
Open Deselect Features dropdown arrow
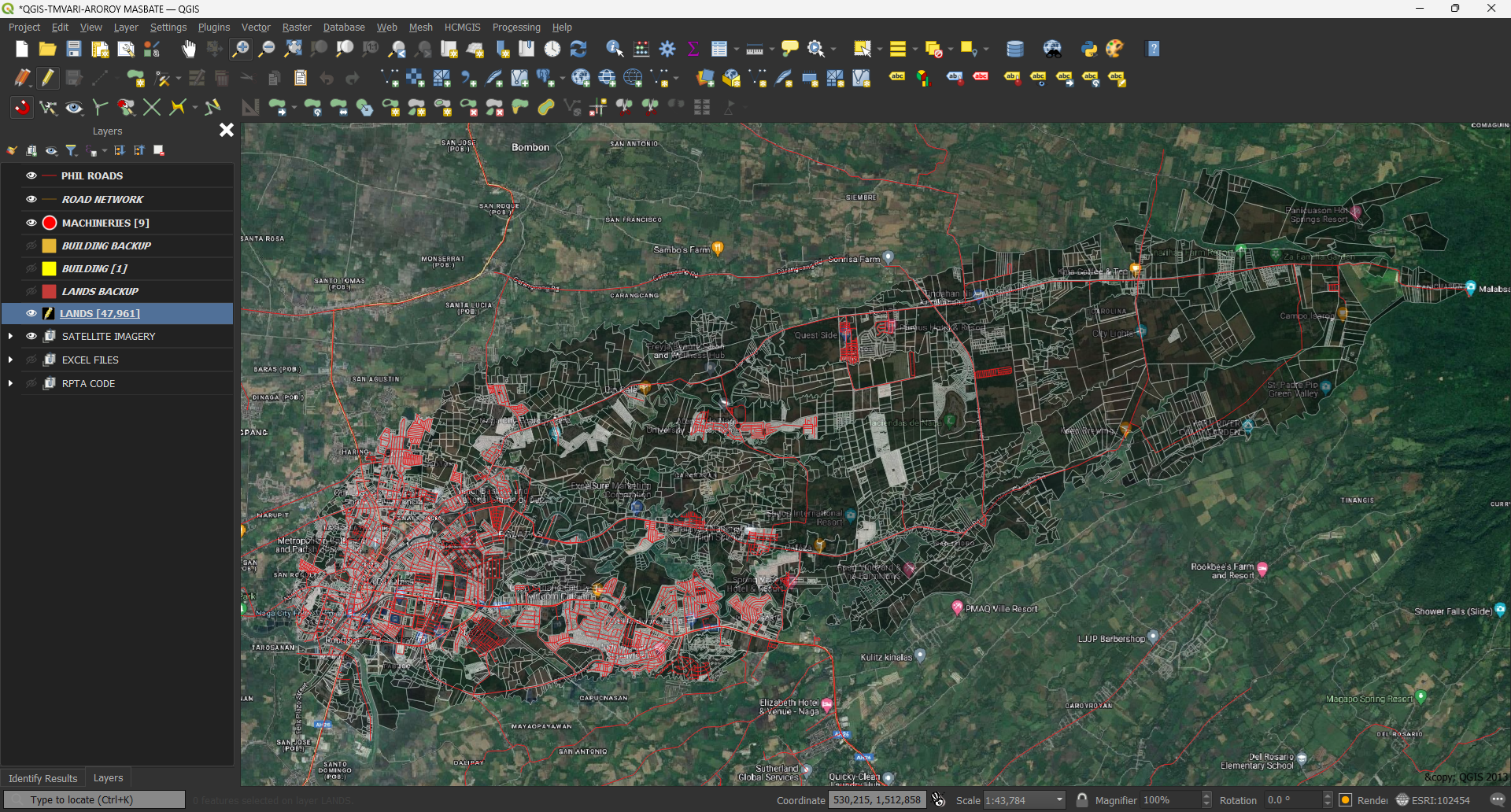pyautogui.click(x=950, y=50)
